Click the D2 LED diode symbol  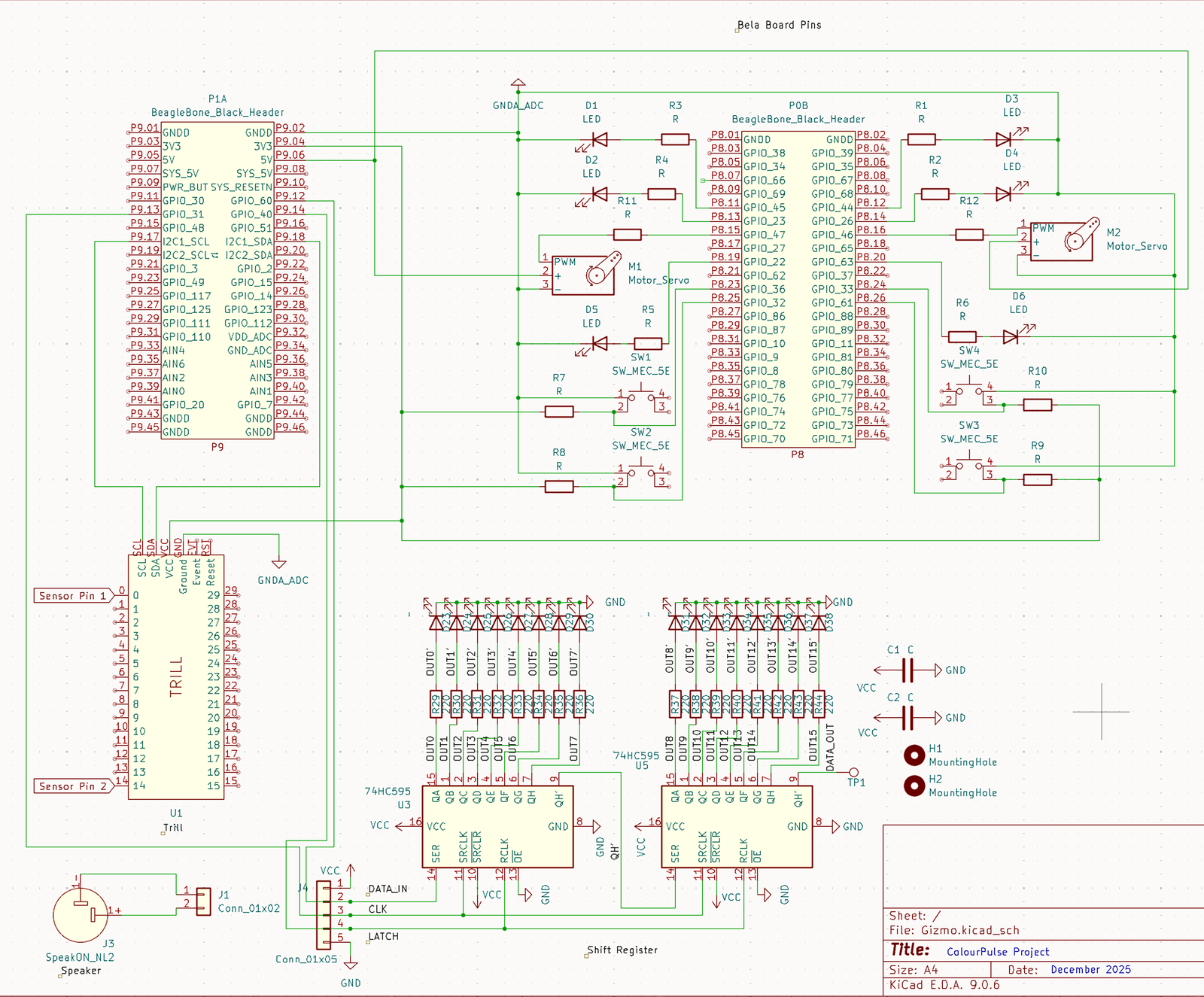click(x=599, y=194)
